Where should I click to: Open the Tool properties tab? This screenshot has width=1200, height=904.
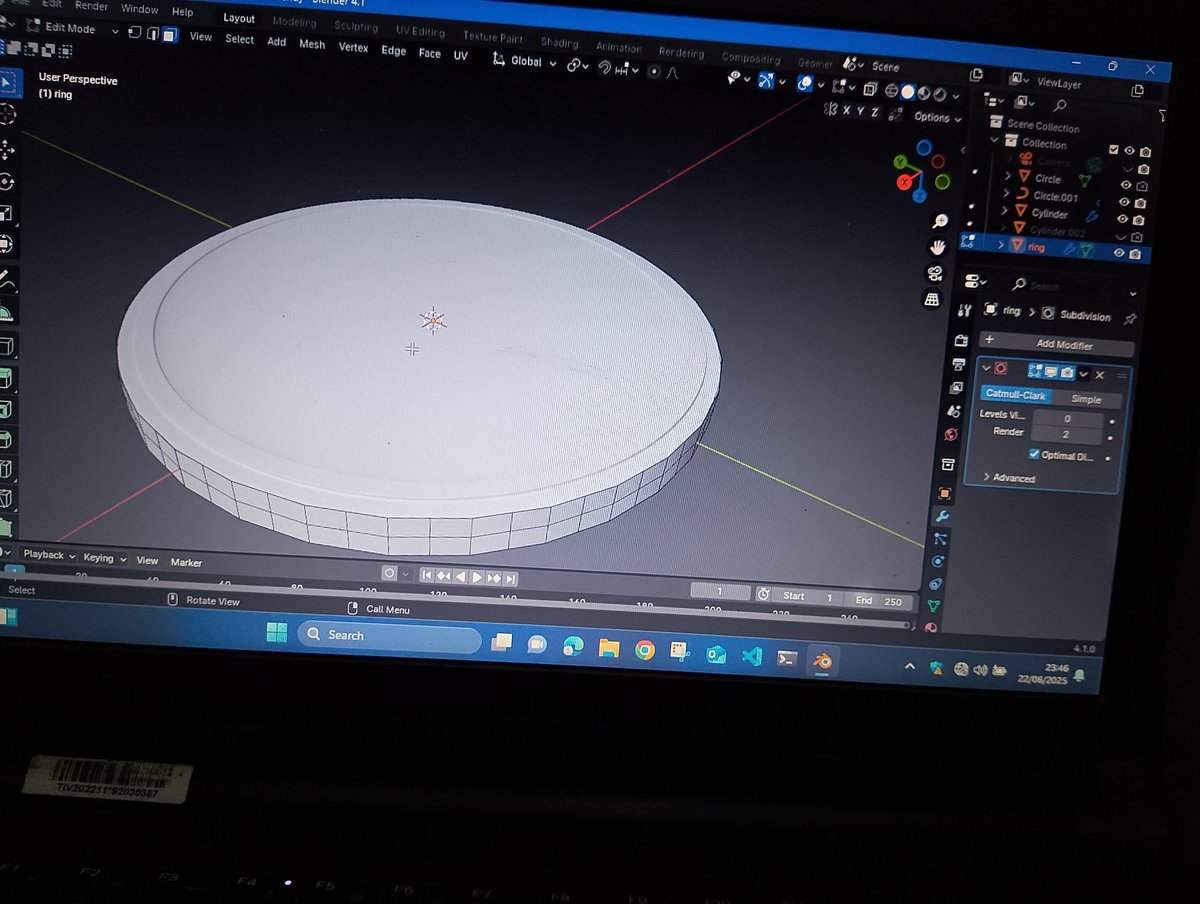[964, 311]
